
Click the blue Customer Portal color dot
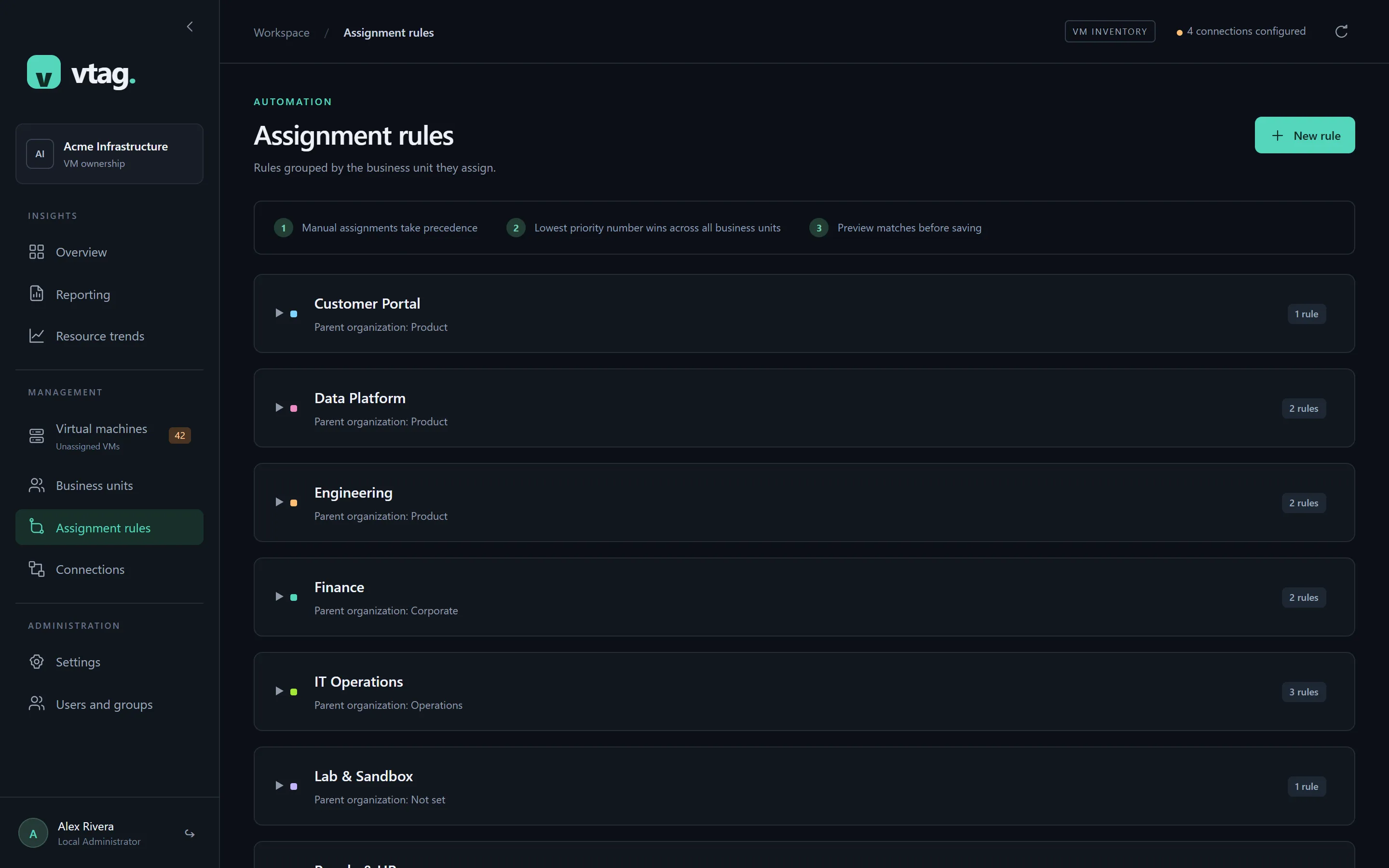[x=294, y=314]
